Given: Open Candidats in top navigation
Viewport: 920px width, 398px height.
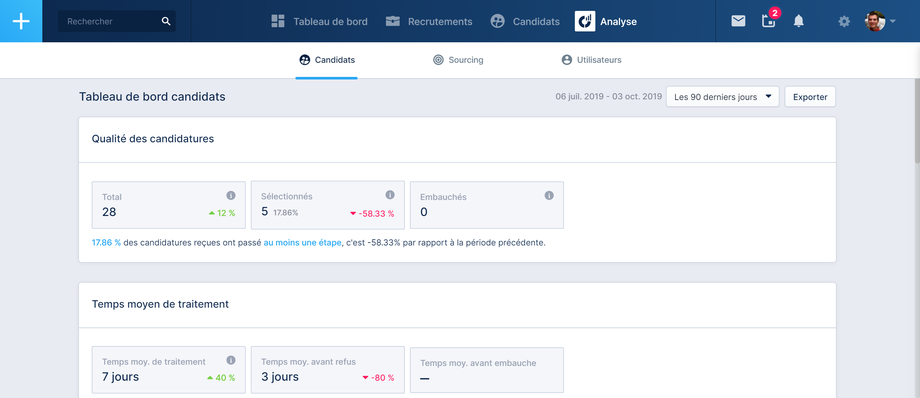Looking at the screenshot, I should pos(525,22).
